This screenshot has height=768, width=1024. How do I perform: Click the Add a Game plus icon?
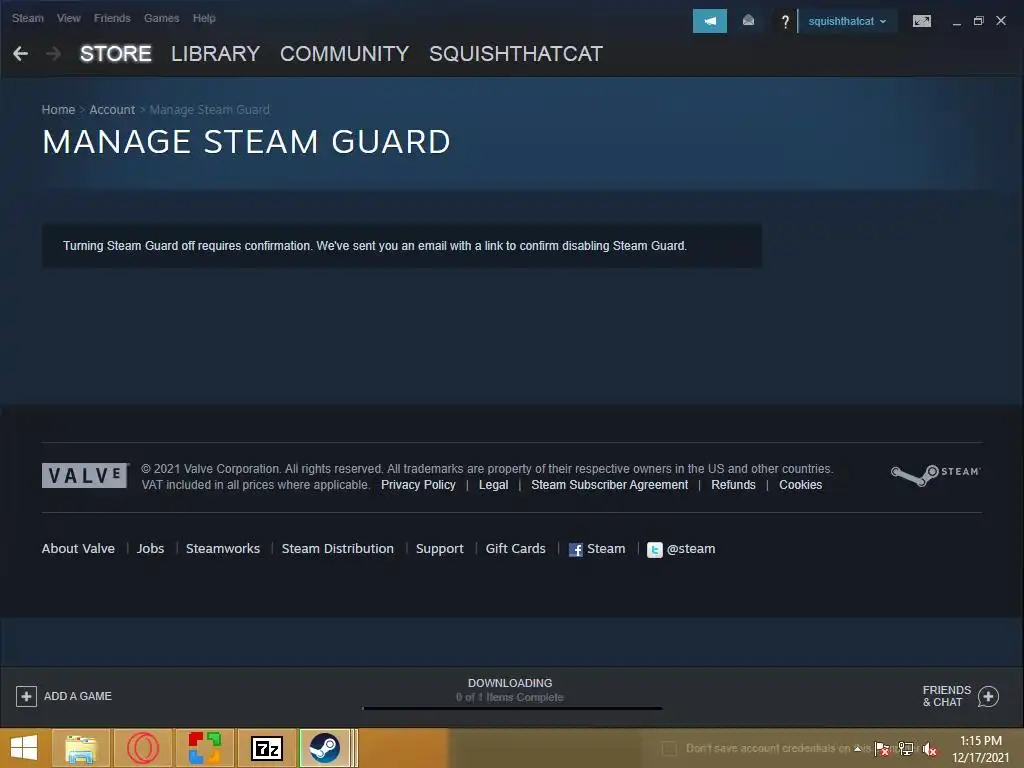[26, 696]
